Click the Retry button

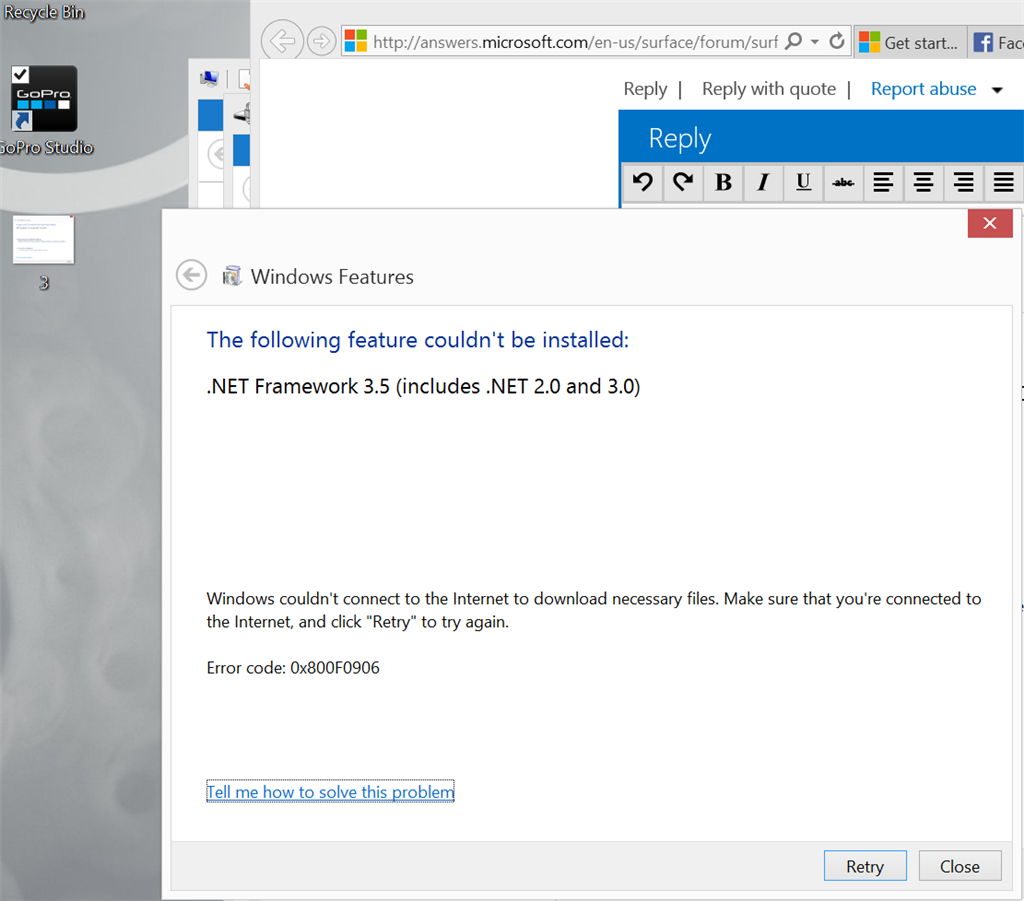coord(865,866)
